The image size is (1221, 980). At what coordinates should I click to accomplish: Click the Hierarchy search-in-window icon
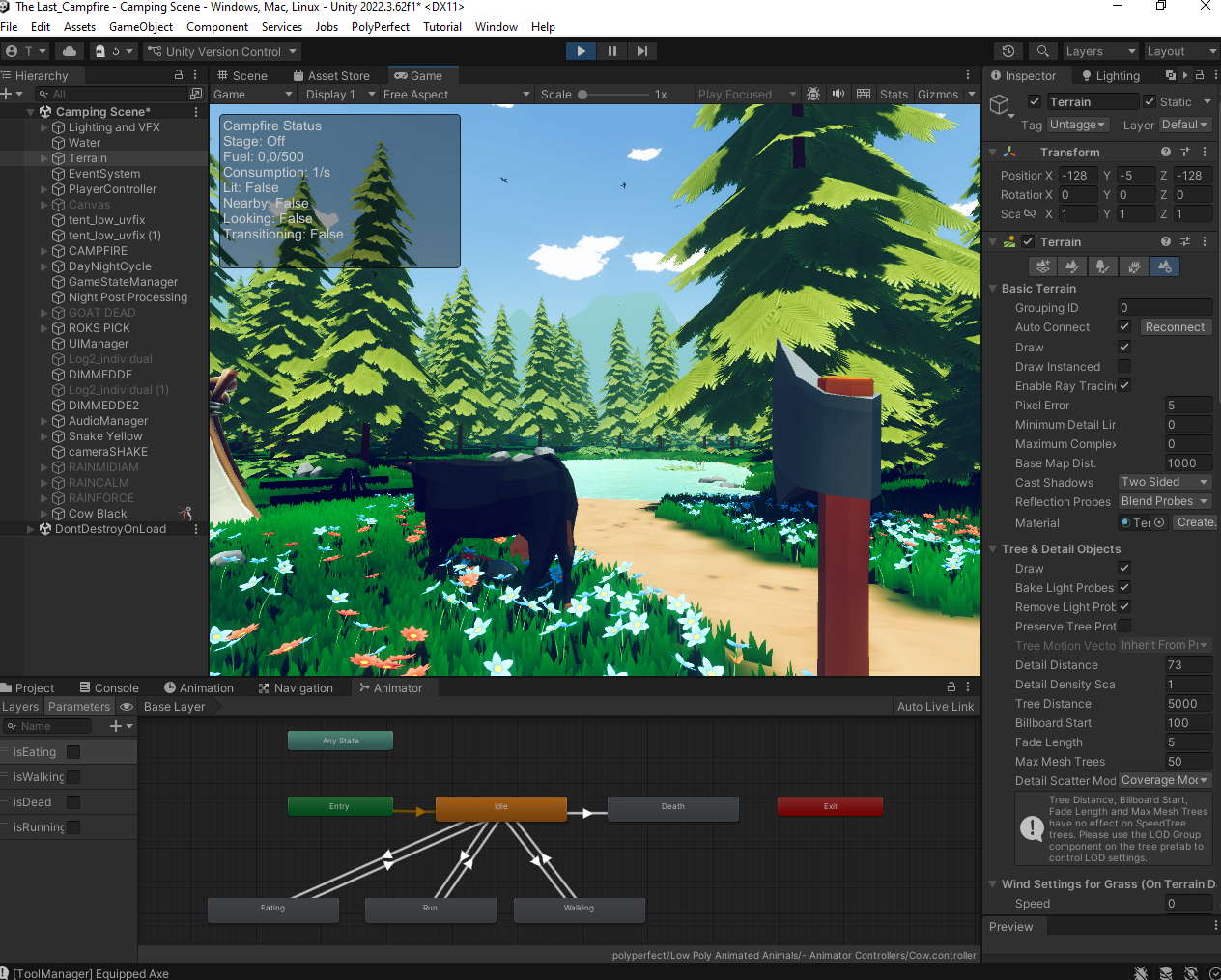tap(196, 94)
